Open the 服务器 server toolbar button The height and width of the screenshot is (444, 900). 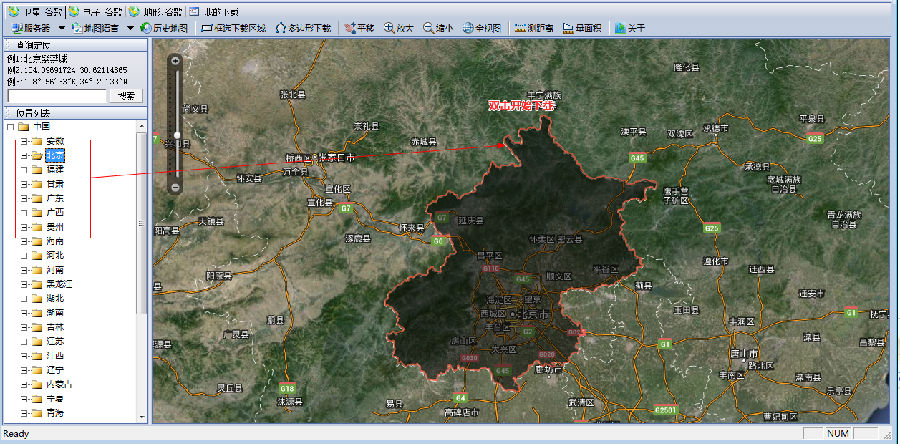(30, 27)
